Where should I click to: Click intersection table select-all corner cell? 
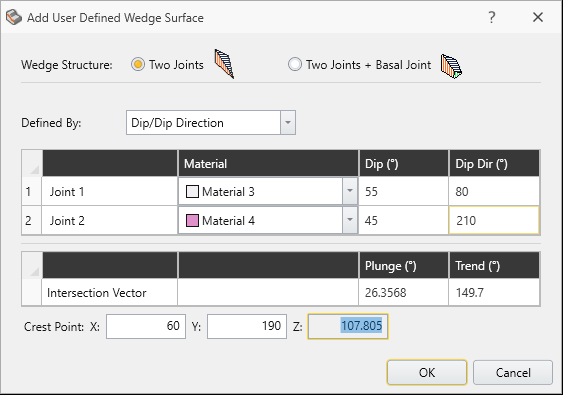pyautogui.click(x=32, y=266)
